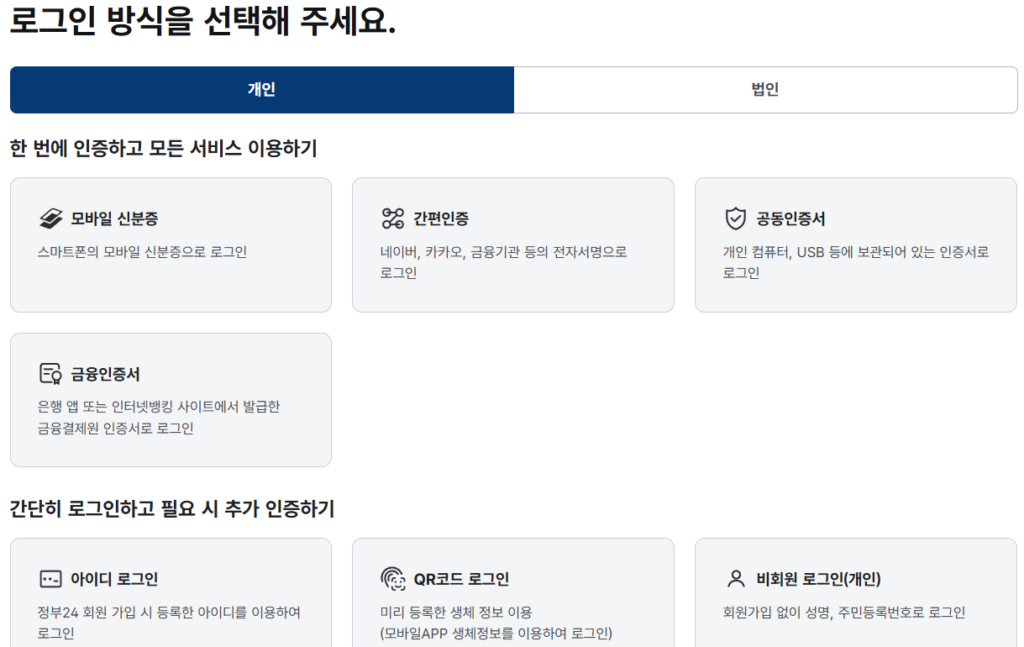Click the 공동인증서 shield icon
The height and width of the screenshot is (647, 1024).
pos(735,219)
